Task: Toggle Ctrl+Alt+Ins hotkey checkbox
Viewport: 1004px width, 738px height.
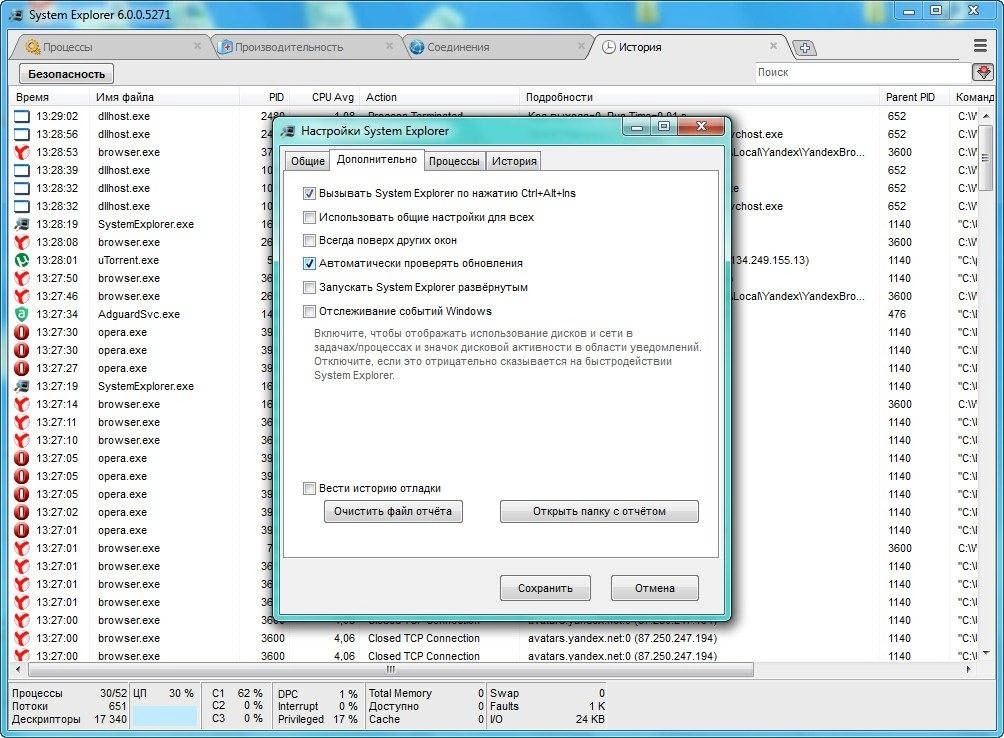Action: pos(309,193)
